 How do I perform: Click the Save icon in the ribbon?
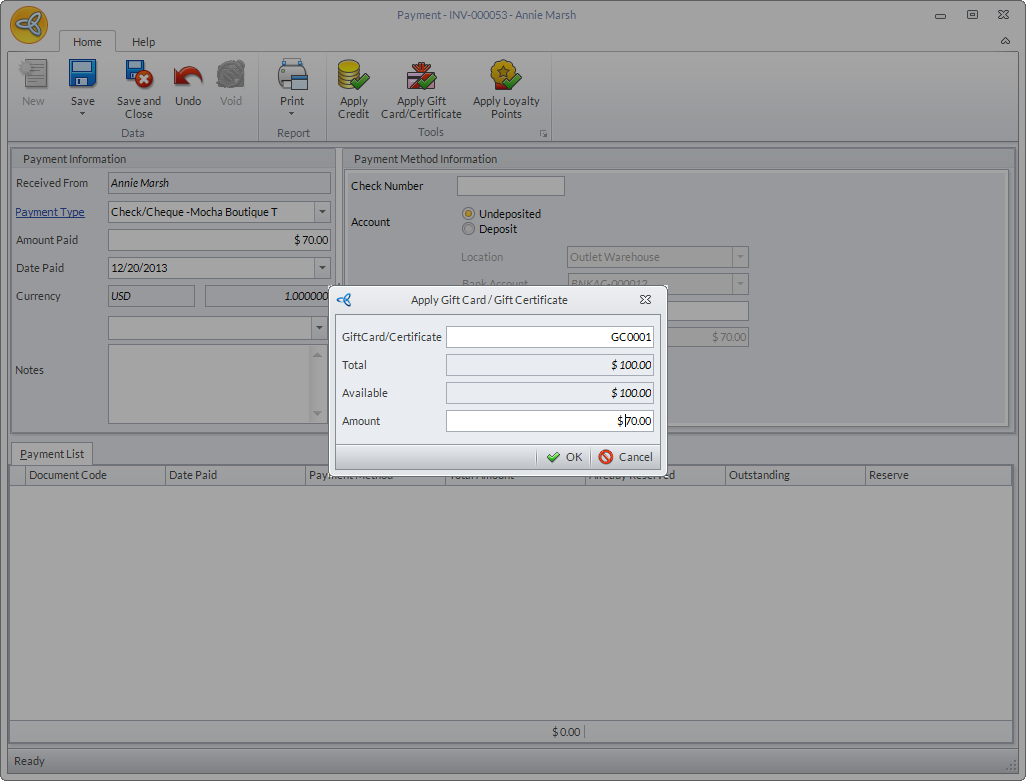tap(82, 75)
